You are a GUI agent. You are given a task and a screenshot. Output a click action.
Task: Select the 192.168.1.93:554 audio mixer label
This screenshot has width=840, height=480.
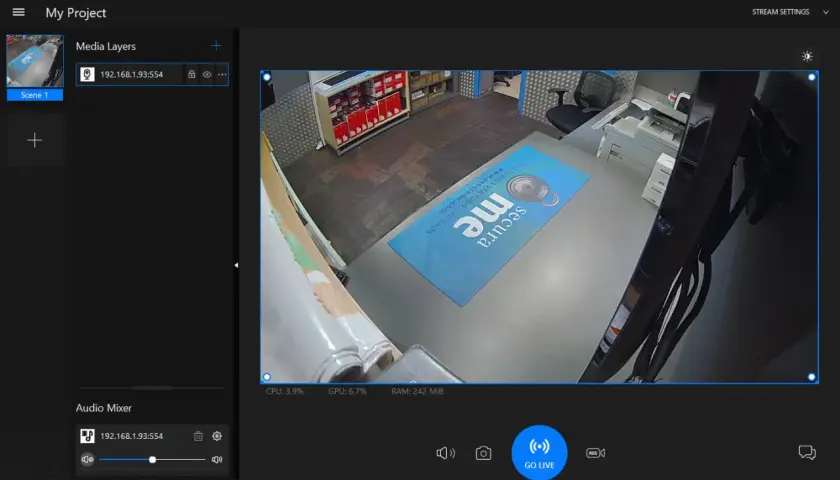click(x=132, y=436)
